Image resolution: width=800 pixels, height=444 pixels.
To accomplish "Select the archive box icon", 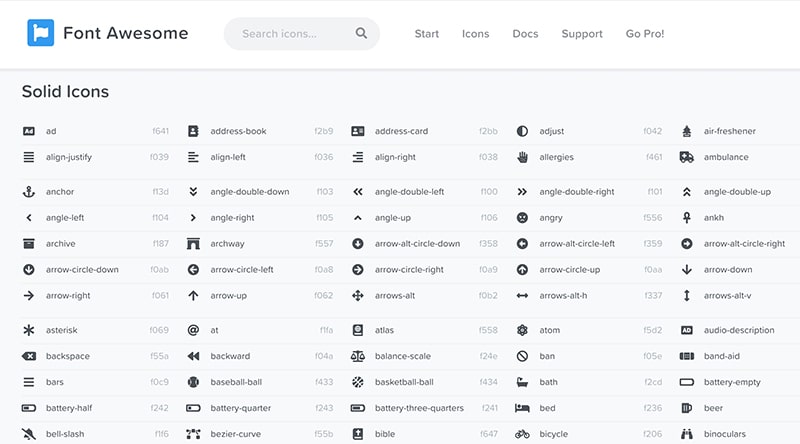I will 29,244.
